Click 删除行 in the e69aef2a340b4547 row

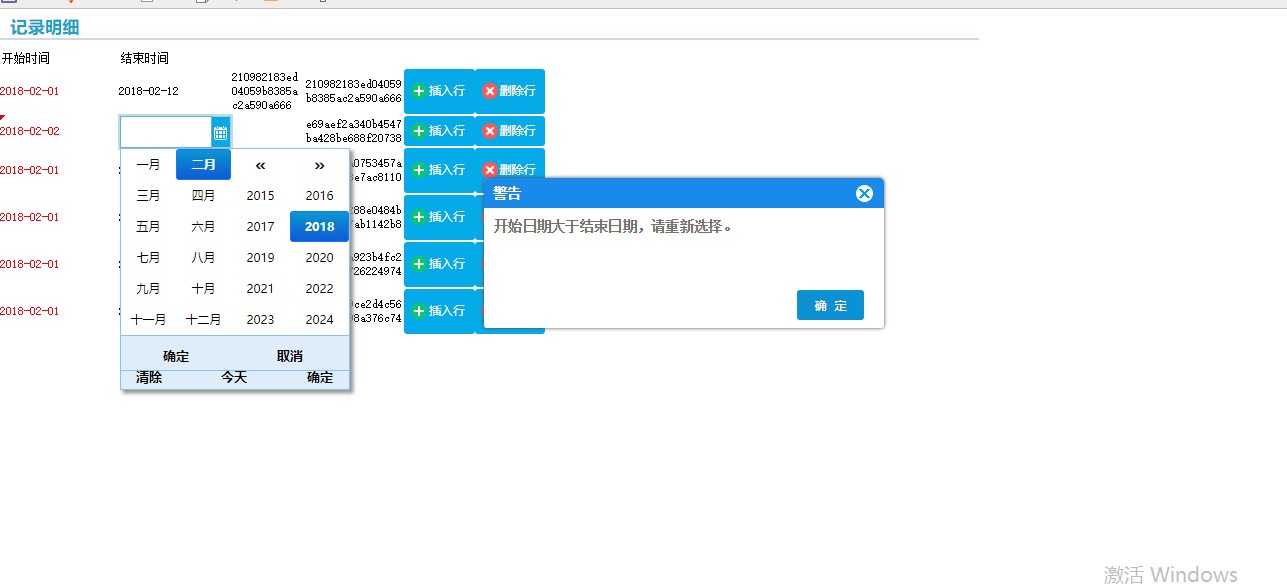(510, 131)
